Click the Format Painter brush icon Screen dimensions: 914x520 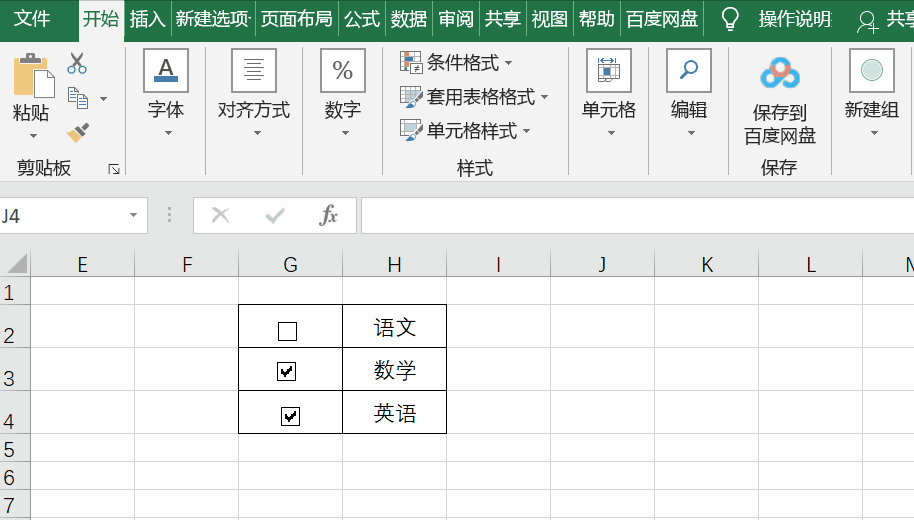(x=78, y=133)
